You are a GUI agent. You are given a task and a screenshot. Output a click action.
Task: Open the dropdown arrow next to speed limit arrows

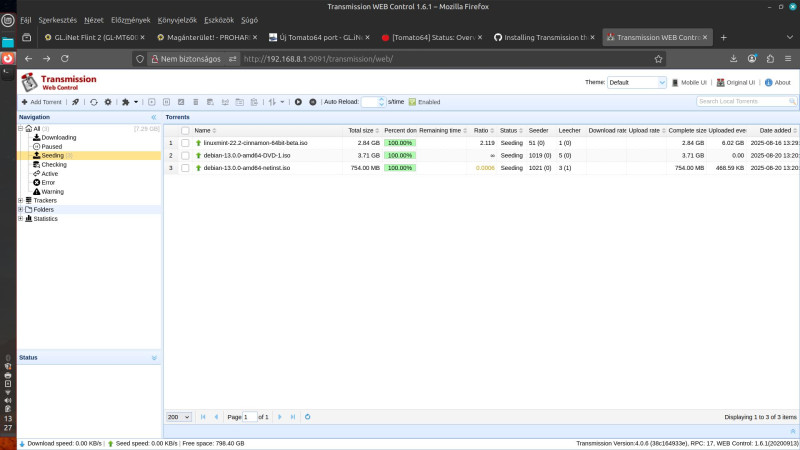pos(282,102)
